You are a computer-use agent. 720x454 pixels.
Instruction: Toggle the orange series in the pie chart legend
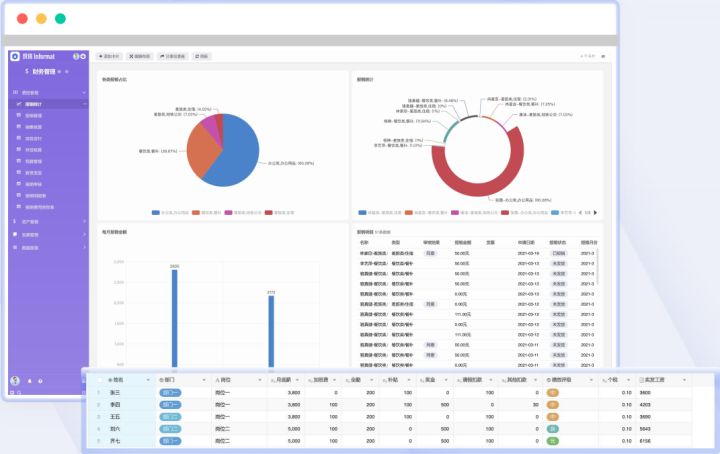(196, 213)
